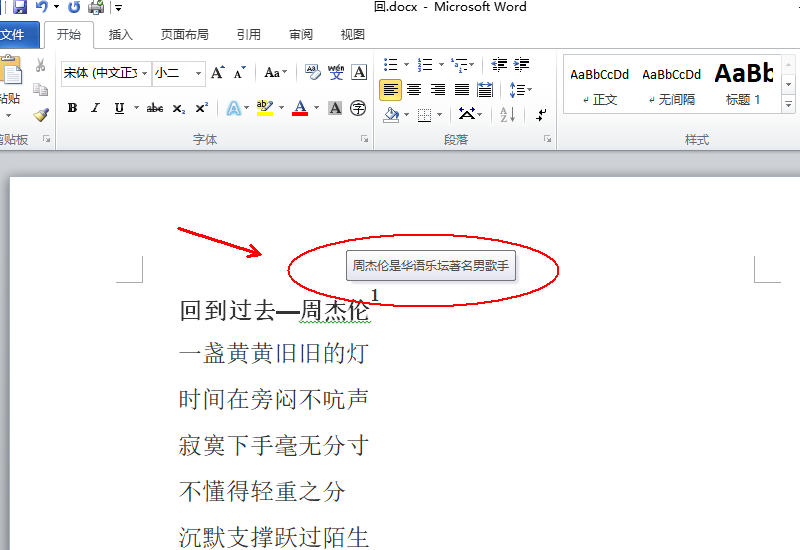Open the text effects glowing A
The height and width of the screenshot is (550, 800).
pyautogui.click(x=234, y=108)
